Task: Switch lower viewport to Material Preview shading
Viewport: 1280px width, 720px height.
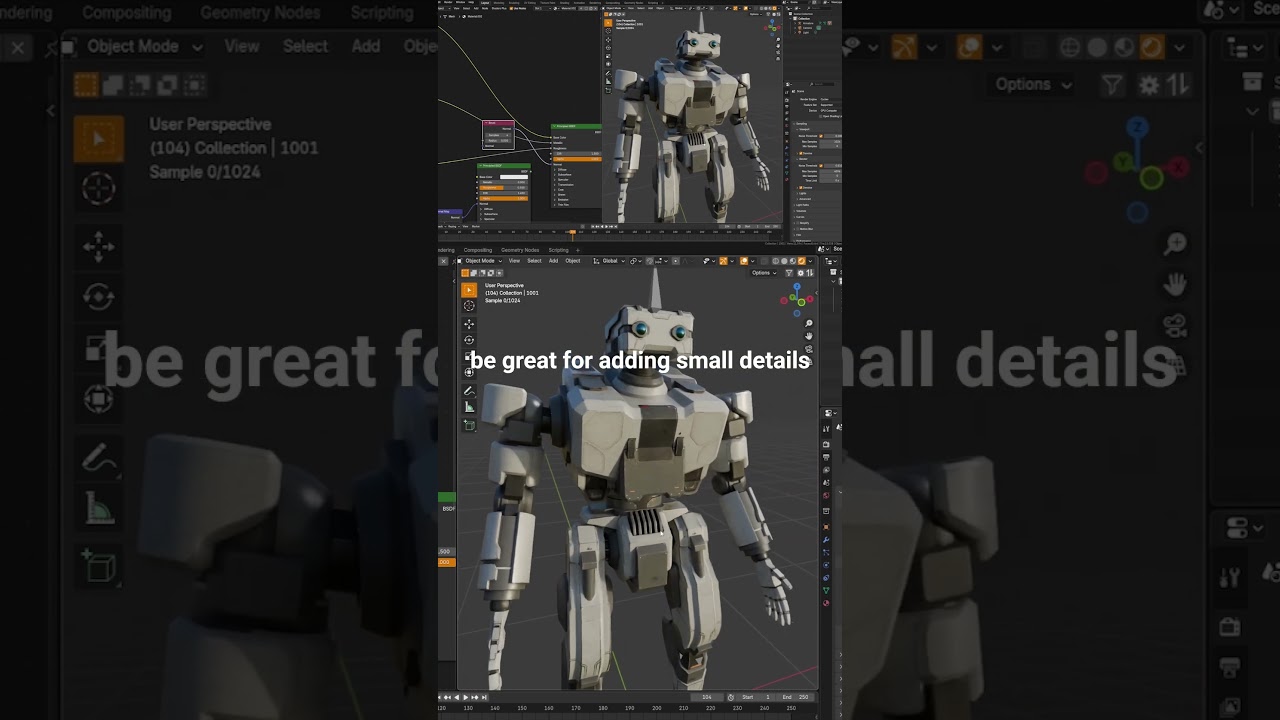Action: [x=793, y=261]
